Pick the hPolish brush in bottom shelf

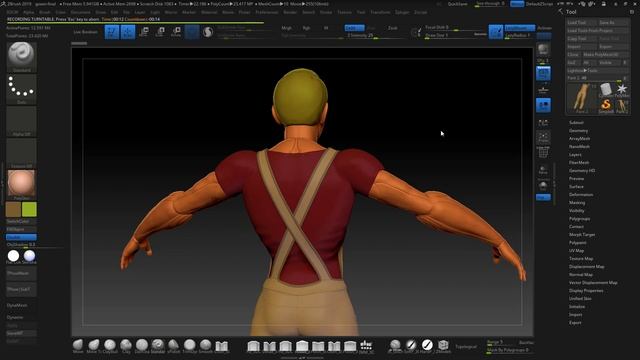[x=174, y=346]
